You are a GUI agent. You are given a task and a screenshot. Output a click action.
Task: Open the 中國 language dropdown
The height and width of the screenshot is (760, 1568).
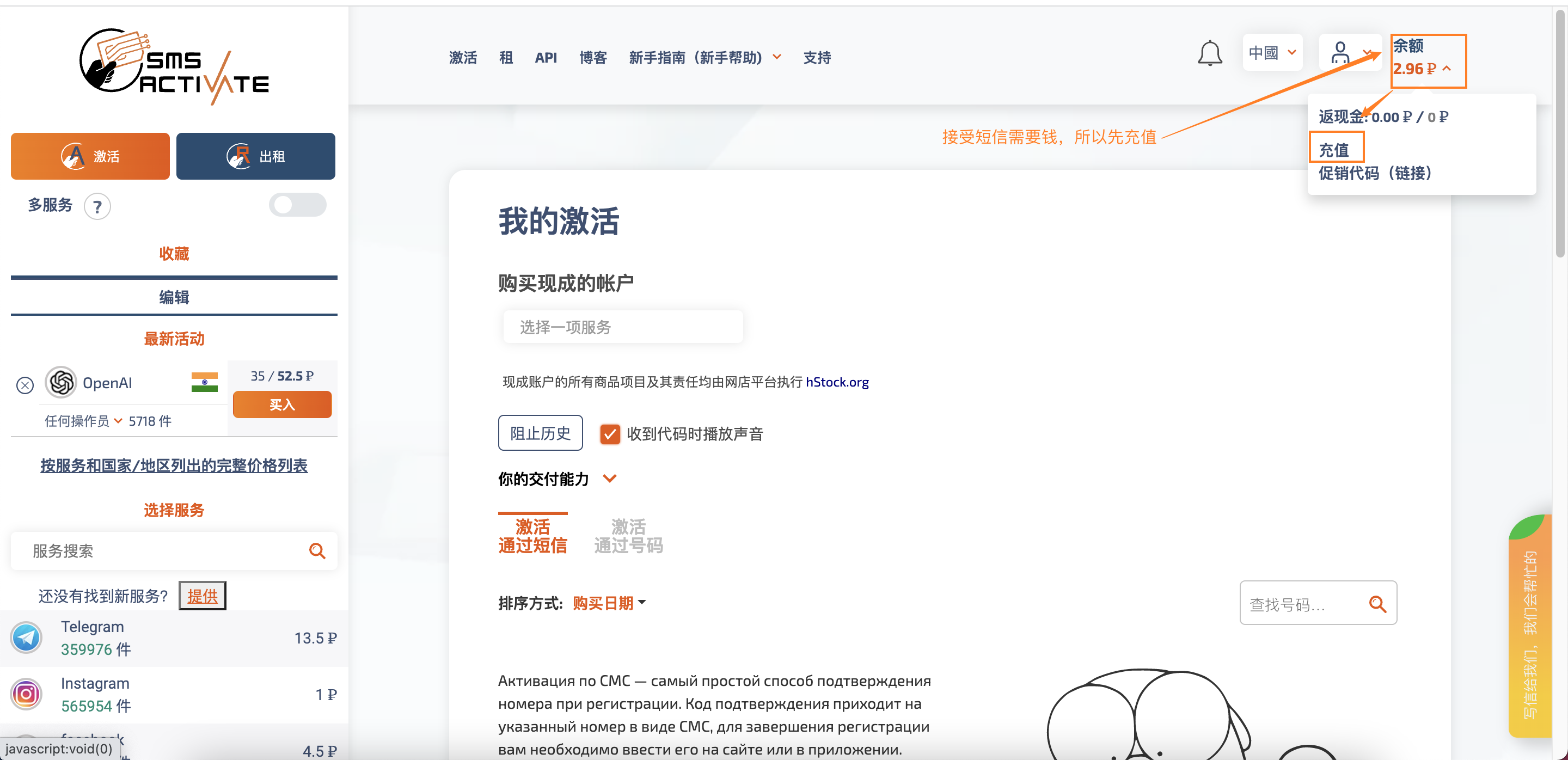(1272, 53)
